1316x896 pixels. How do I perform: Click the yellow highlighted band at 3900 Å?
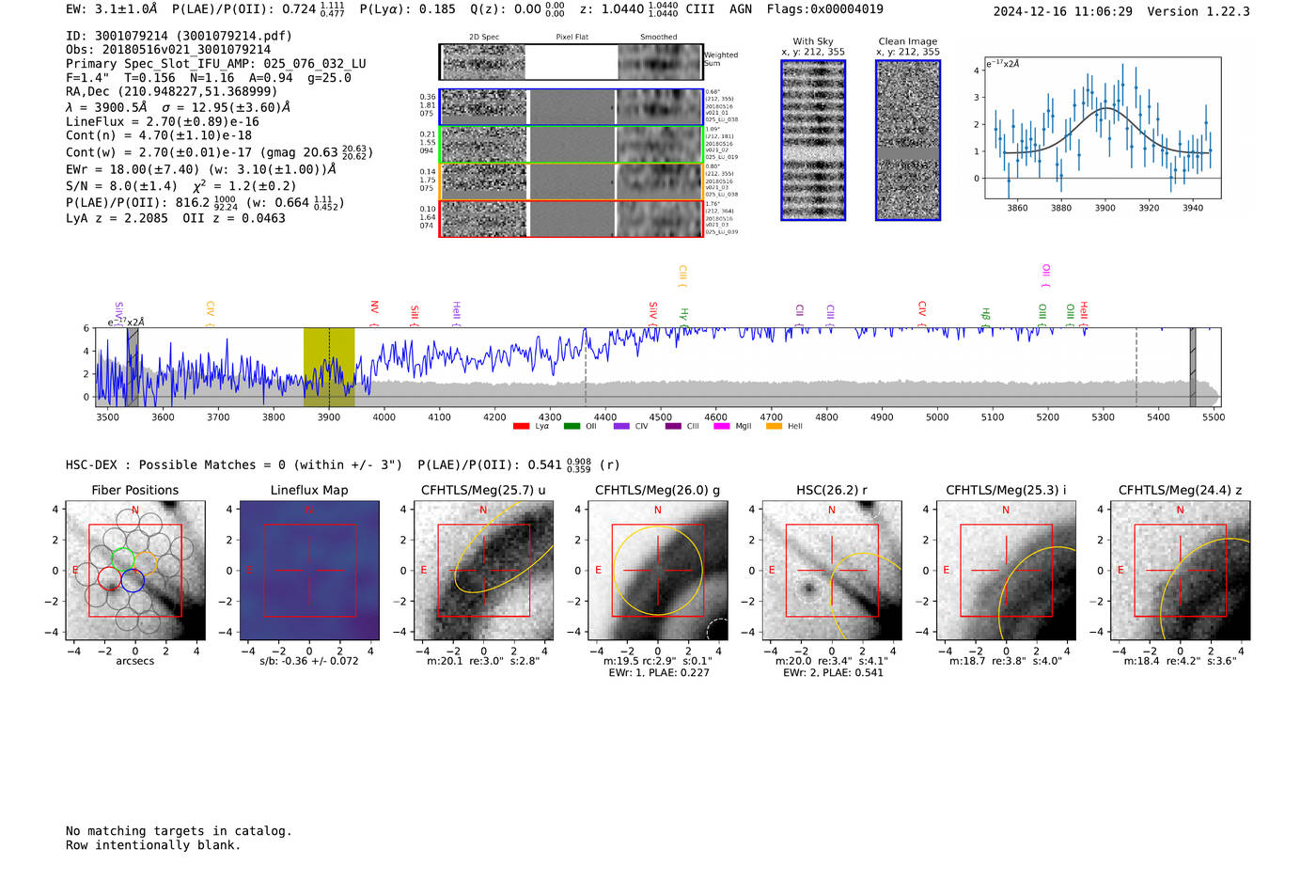point(329,368)
